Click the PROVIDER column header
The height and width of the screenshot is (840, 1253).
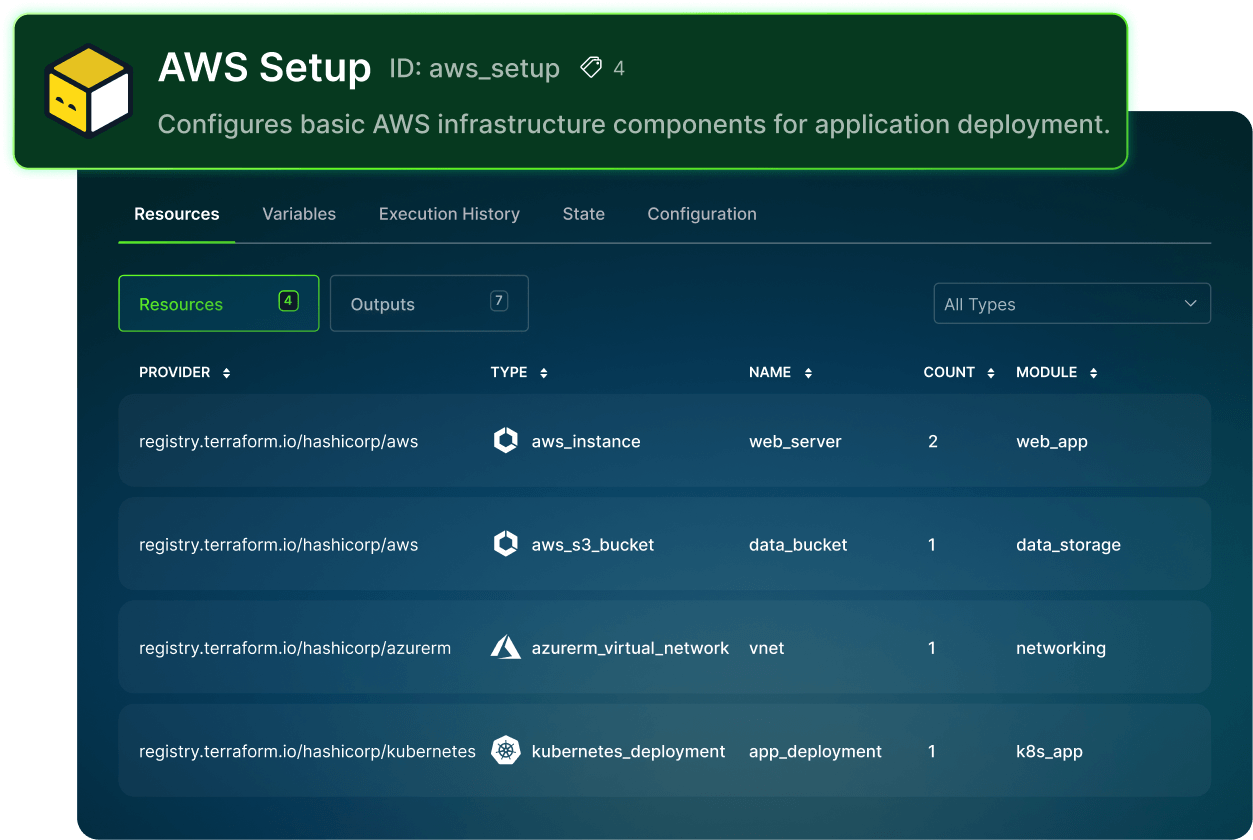point(175,372)
